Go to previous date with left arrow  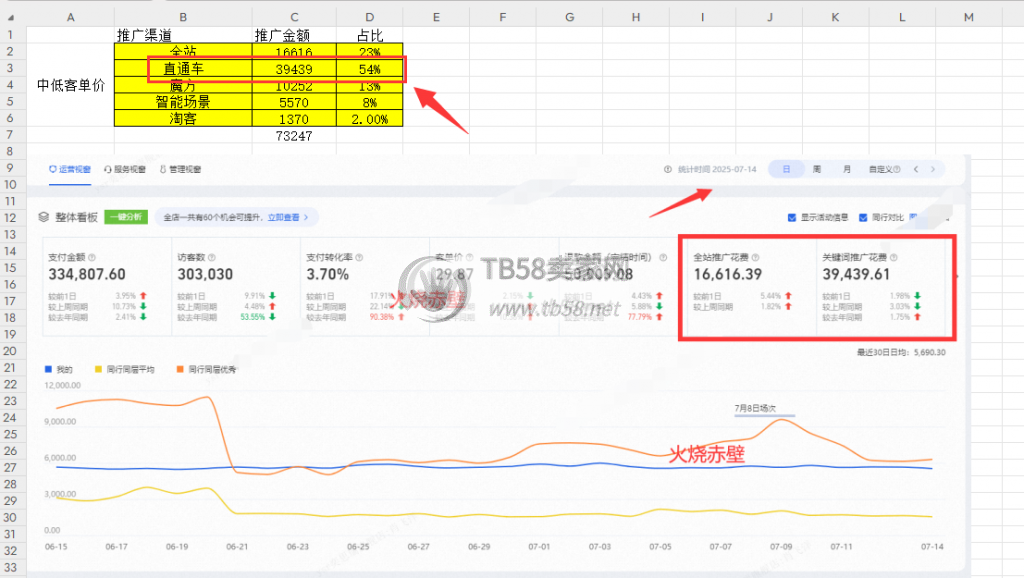[917, 169]
